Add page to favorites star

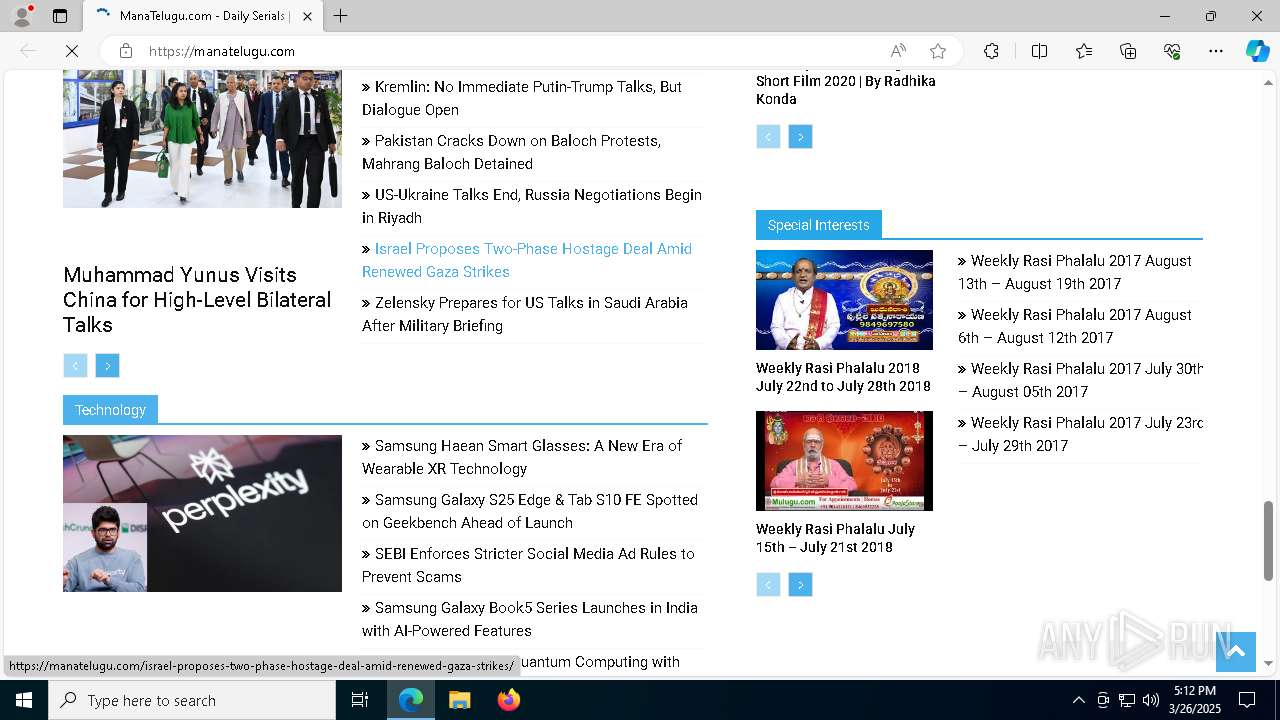point(937,51)
